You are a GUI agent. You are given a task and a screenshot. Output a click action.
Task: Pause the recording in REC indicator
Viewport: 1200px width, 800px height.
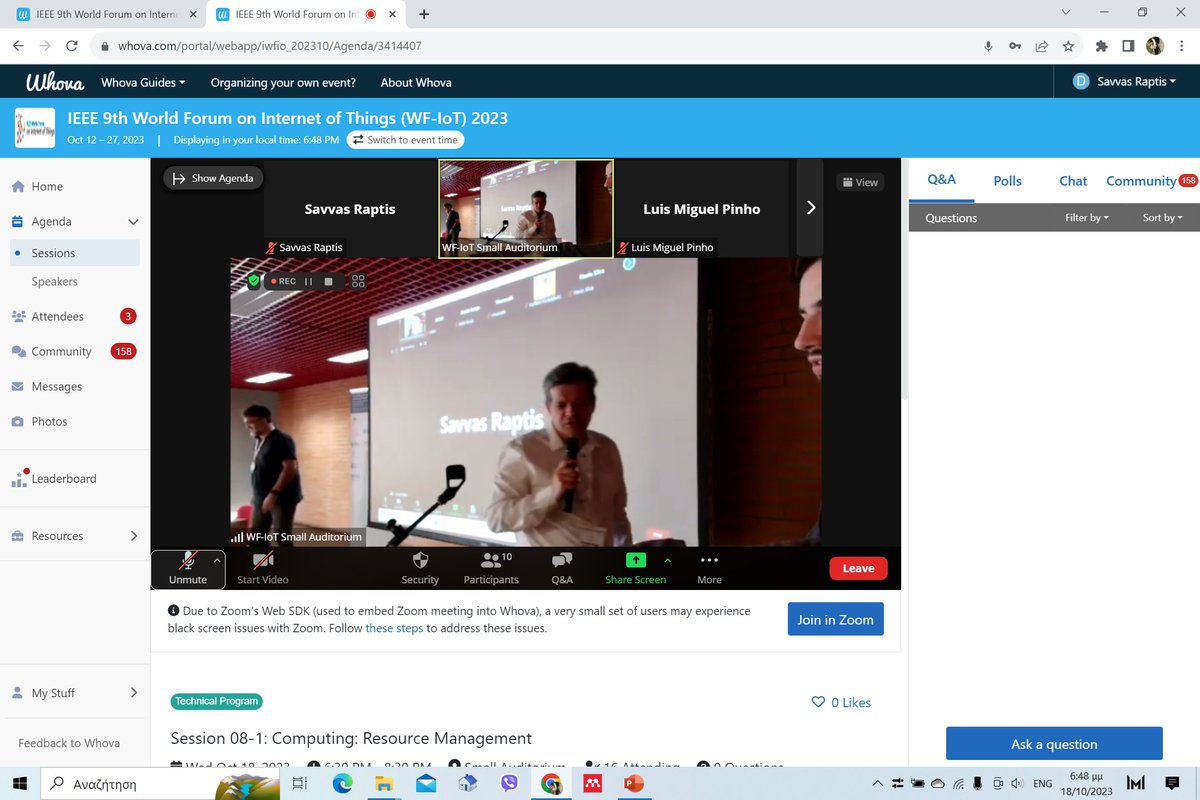click(x=309, y=281)
